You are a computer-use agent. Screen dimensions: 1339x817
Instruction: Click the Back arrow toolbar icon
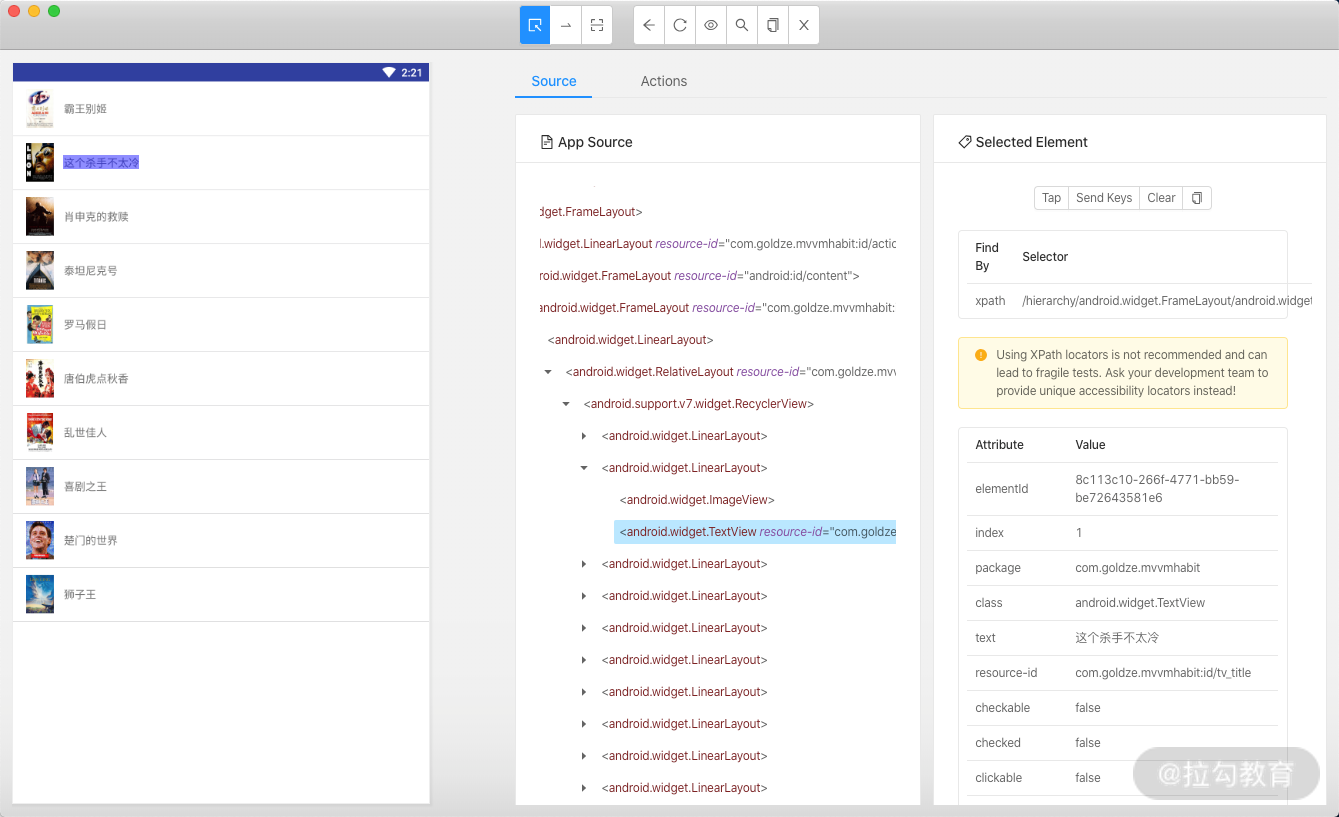(x=649, y=25)
